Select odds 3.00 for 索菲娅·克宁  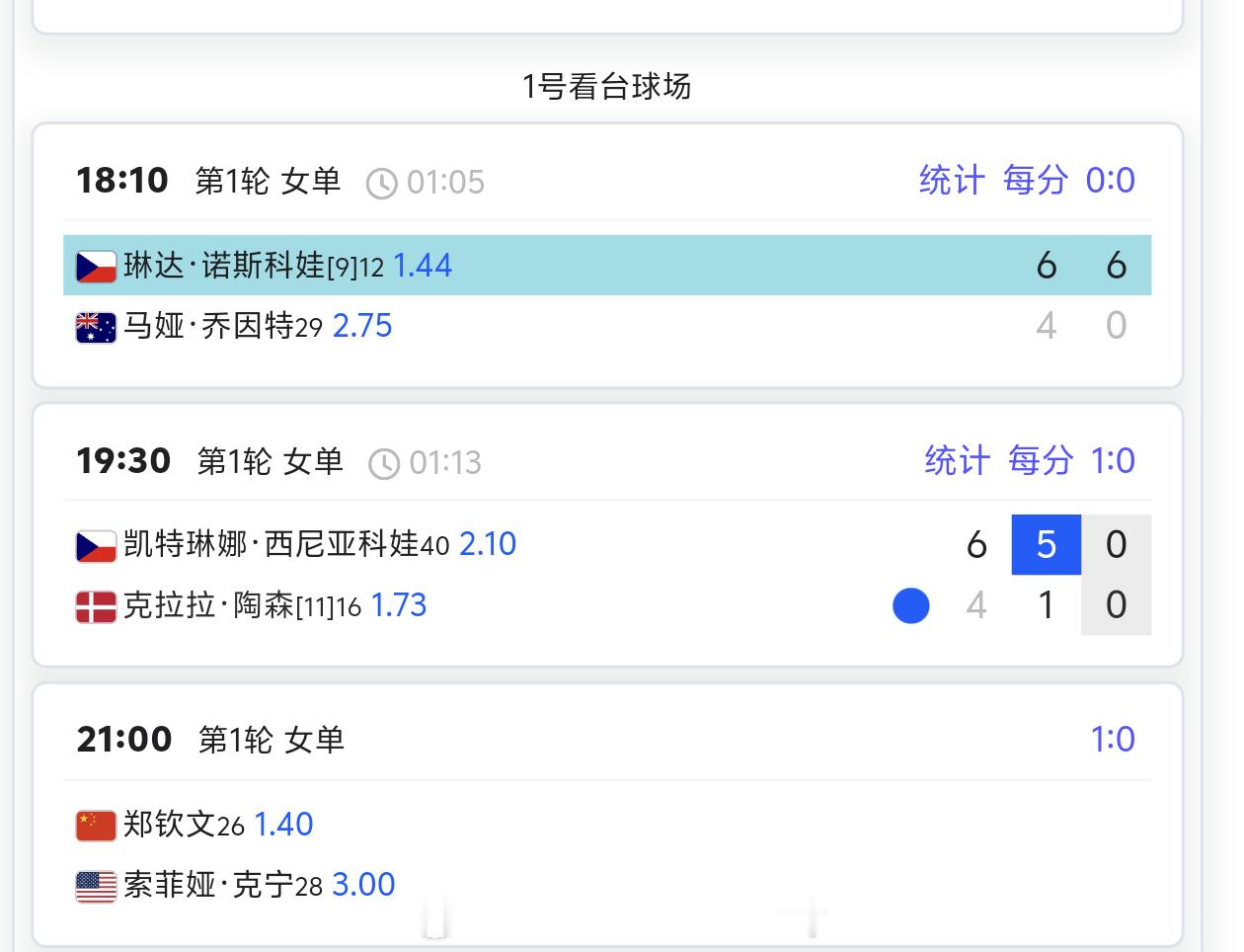(363, 885)
